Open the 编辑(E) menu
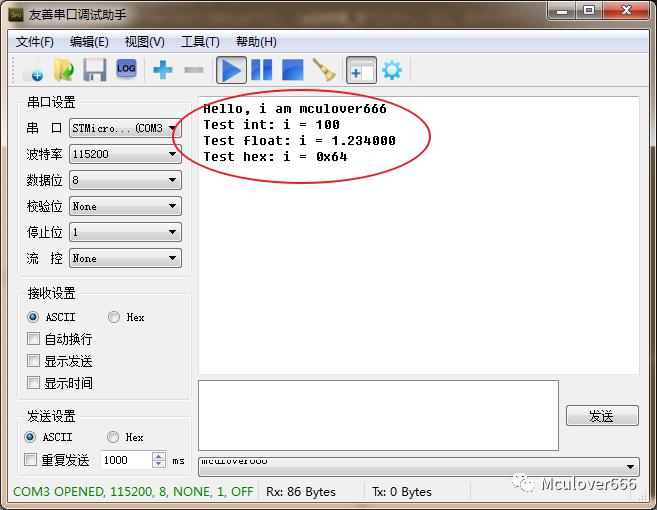657x510 pixels. coord(89,41)
